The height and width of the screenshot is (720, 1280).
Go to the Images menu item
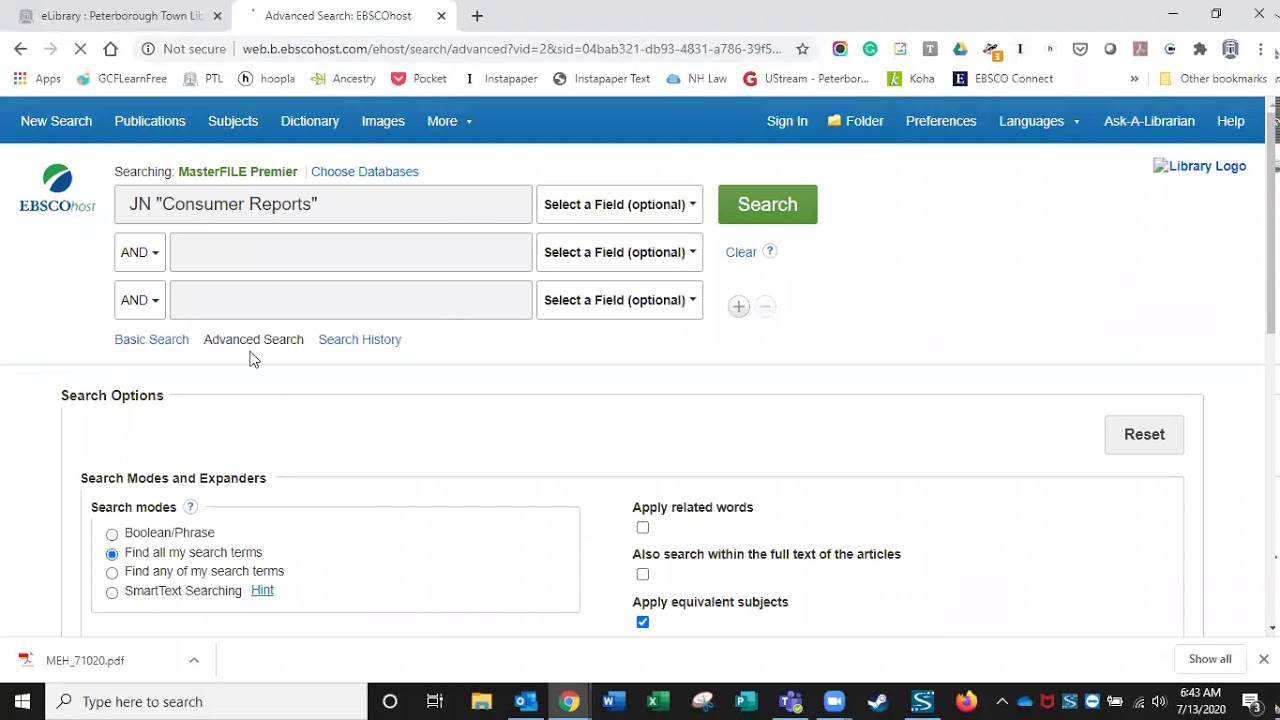pyautogui.click(x=383, y=121)
